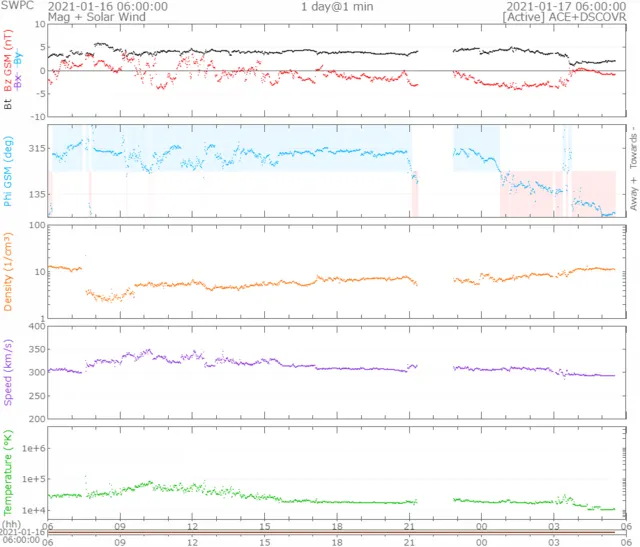
Task: Click the 'Speed (km/s)' axis label
Action: pyautogui.click(x=8, y=372)
